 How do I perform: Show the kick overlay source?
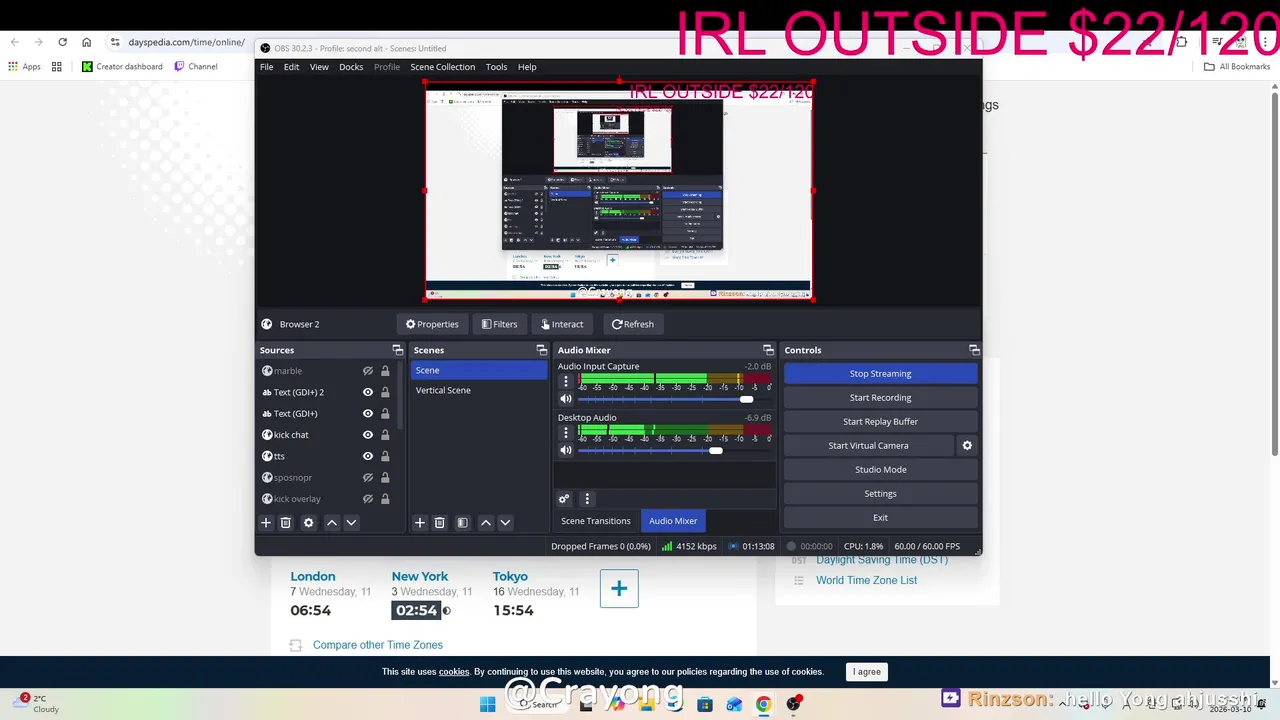coord(368,498)
